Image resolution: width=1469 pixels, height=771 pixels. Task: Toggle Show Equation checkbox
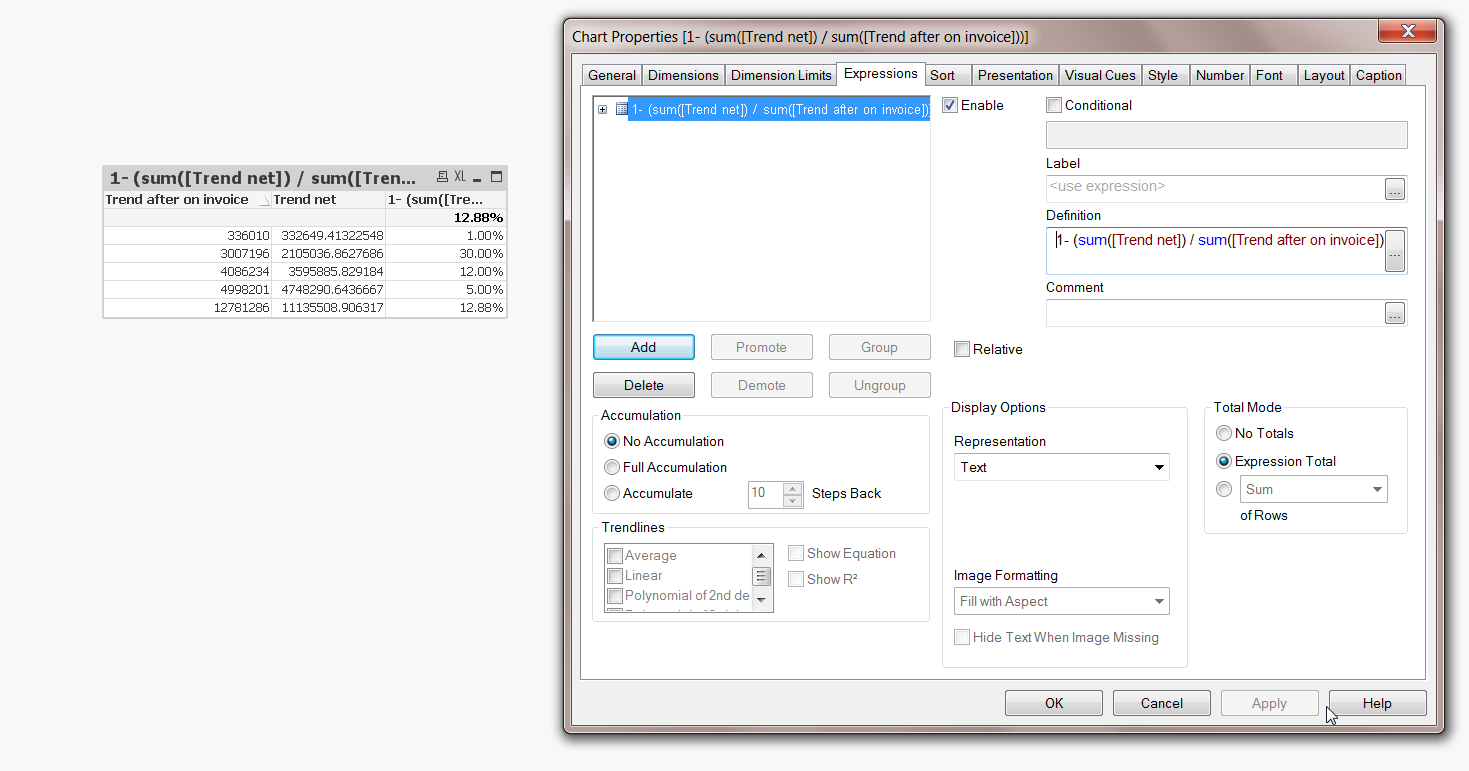point(796,553)
